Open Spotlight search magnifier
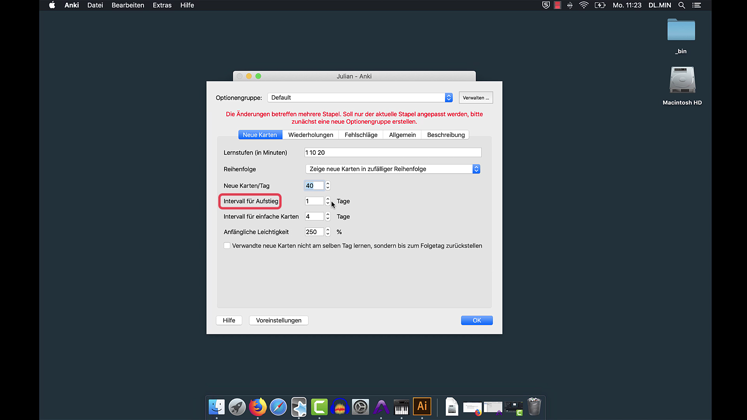 tap(682, 5)
